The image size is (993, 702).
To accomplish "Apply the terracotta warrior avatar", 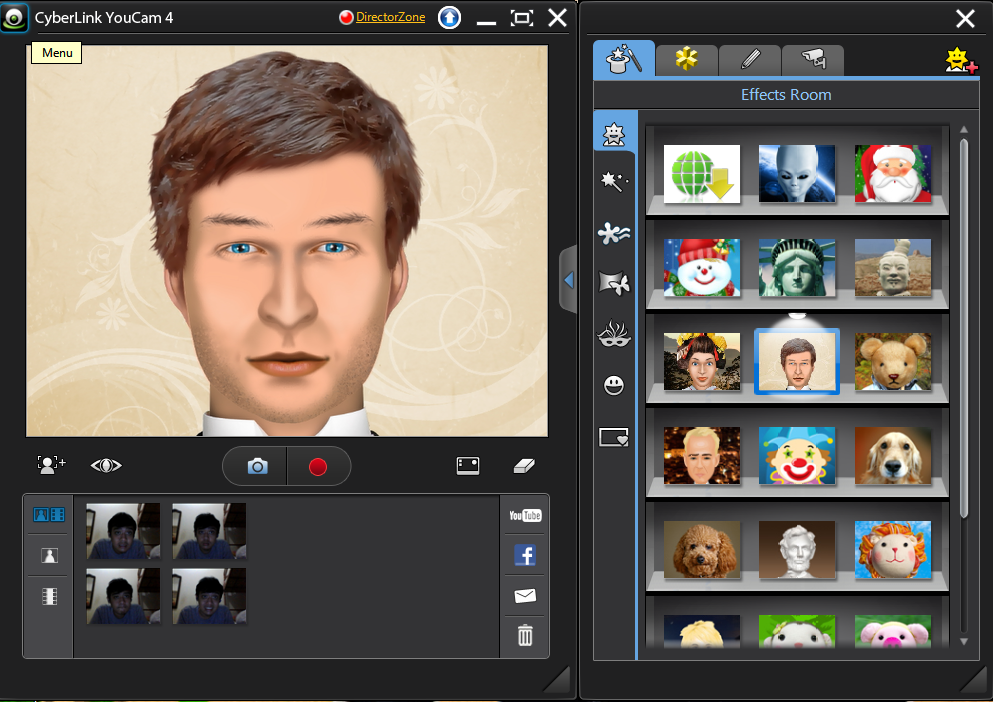I will (893, 267).
